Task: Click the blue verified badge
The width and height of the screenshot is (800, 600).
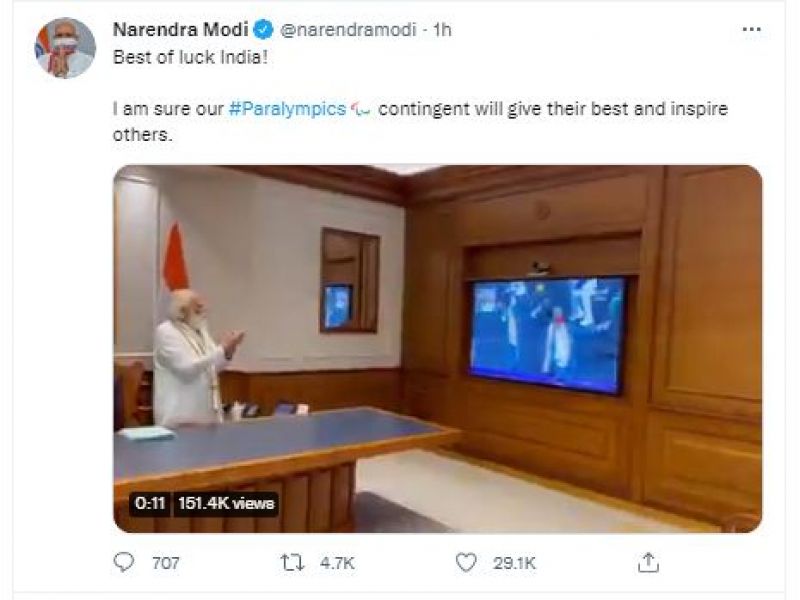Action: (x=258, y=29)
